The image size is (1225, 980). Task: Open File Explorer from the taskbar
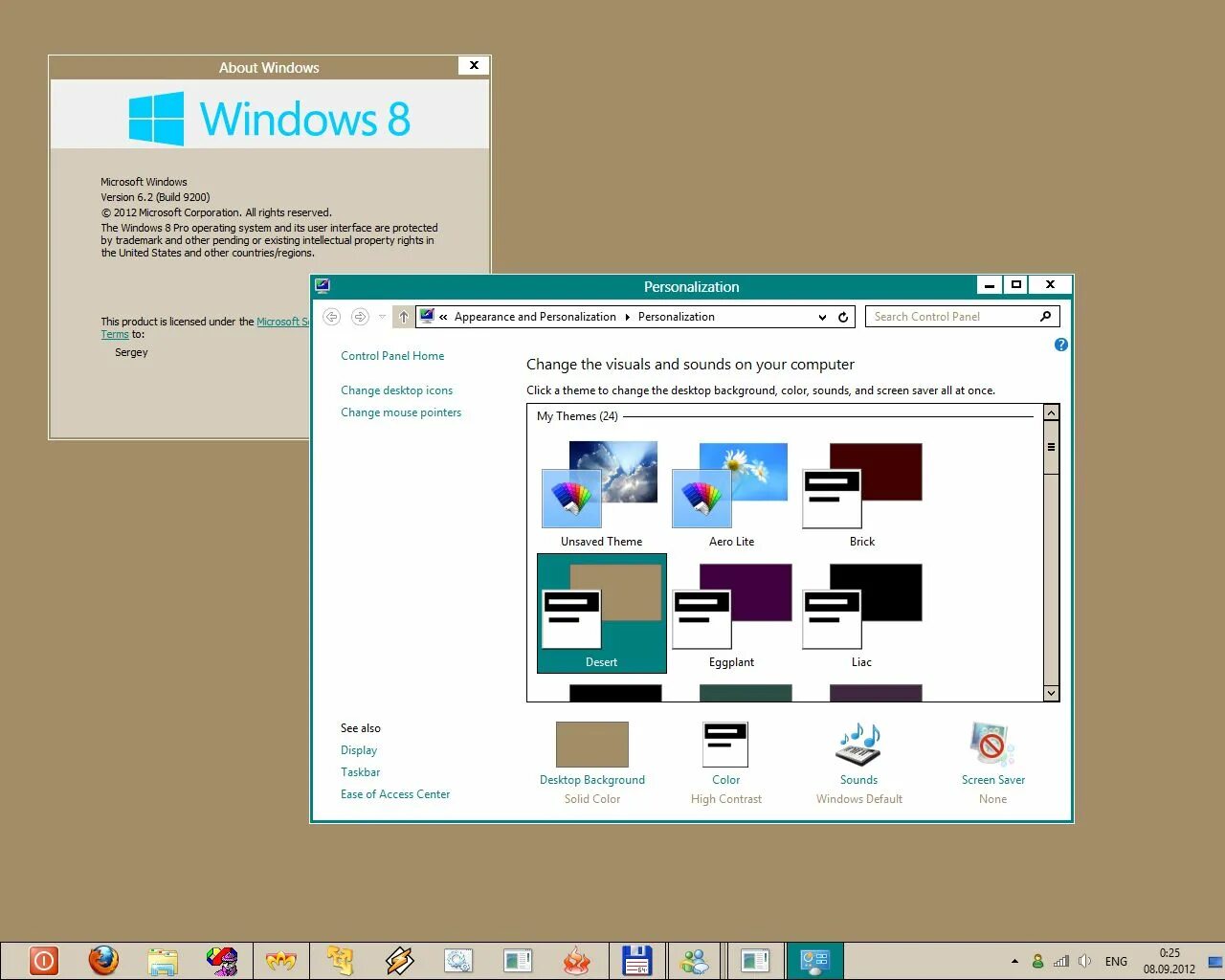coord(163,960)
